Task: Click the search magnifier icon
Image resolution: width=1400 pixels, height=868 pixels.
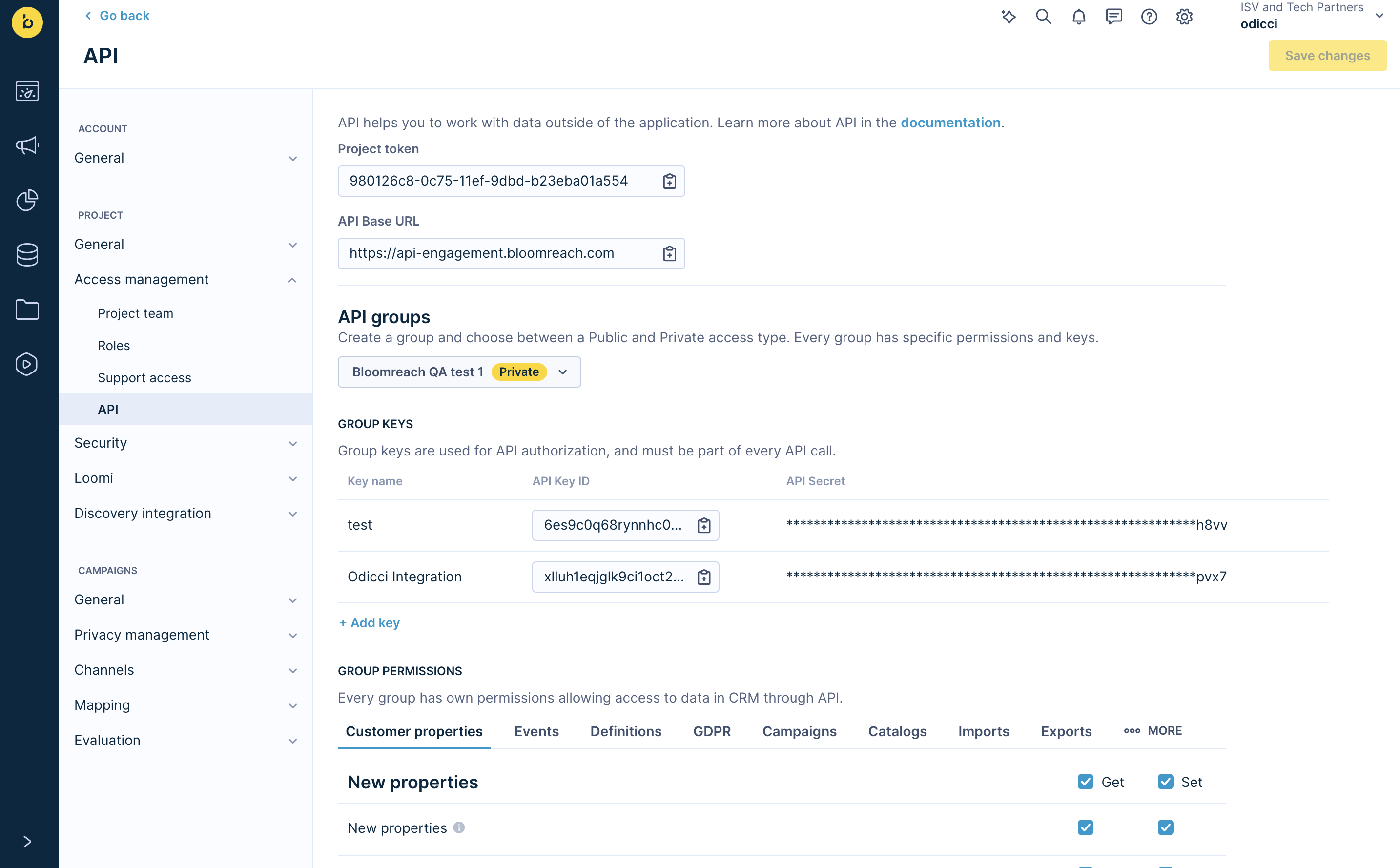Action: [x=1043, y=17]
